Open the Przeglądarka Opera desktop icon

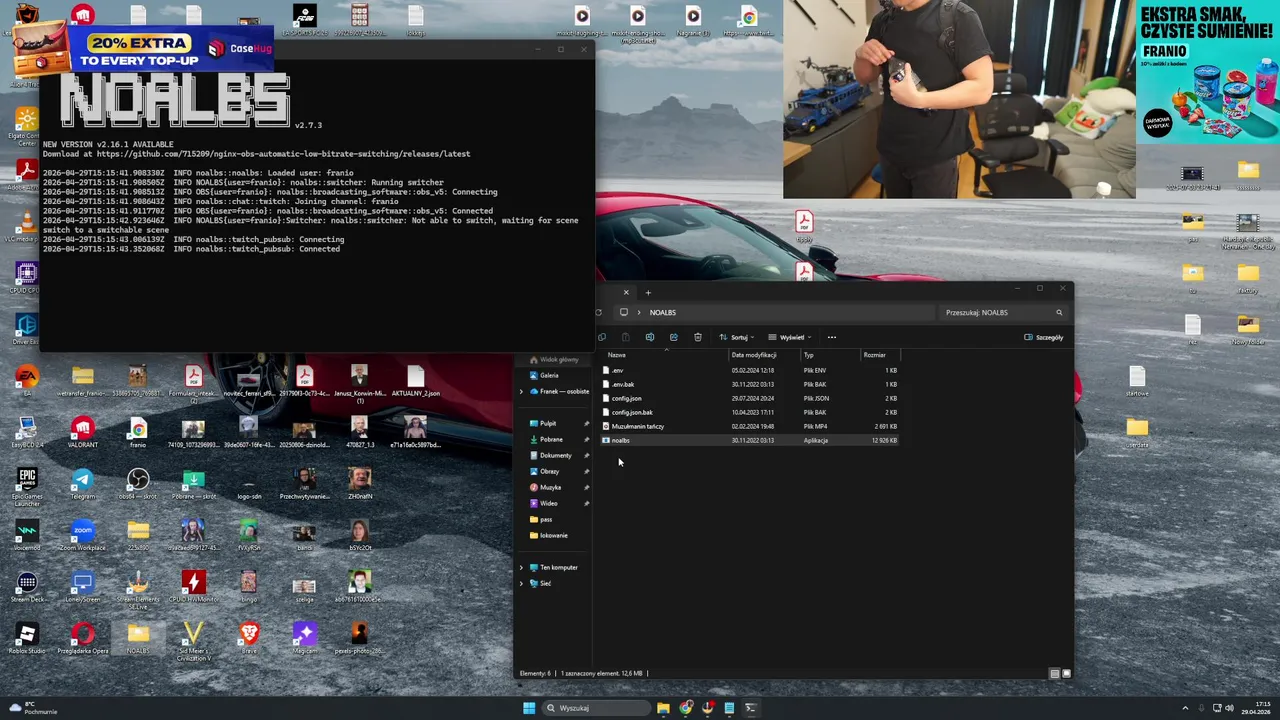coord(82,638)
